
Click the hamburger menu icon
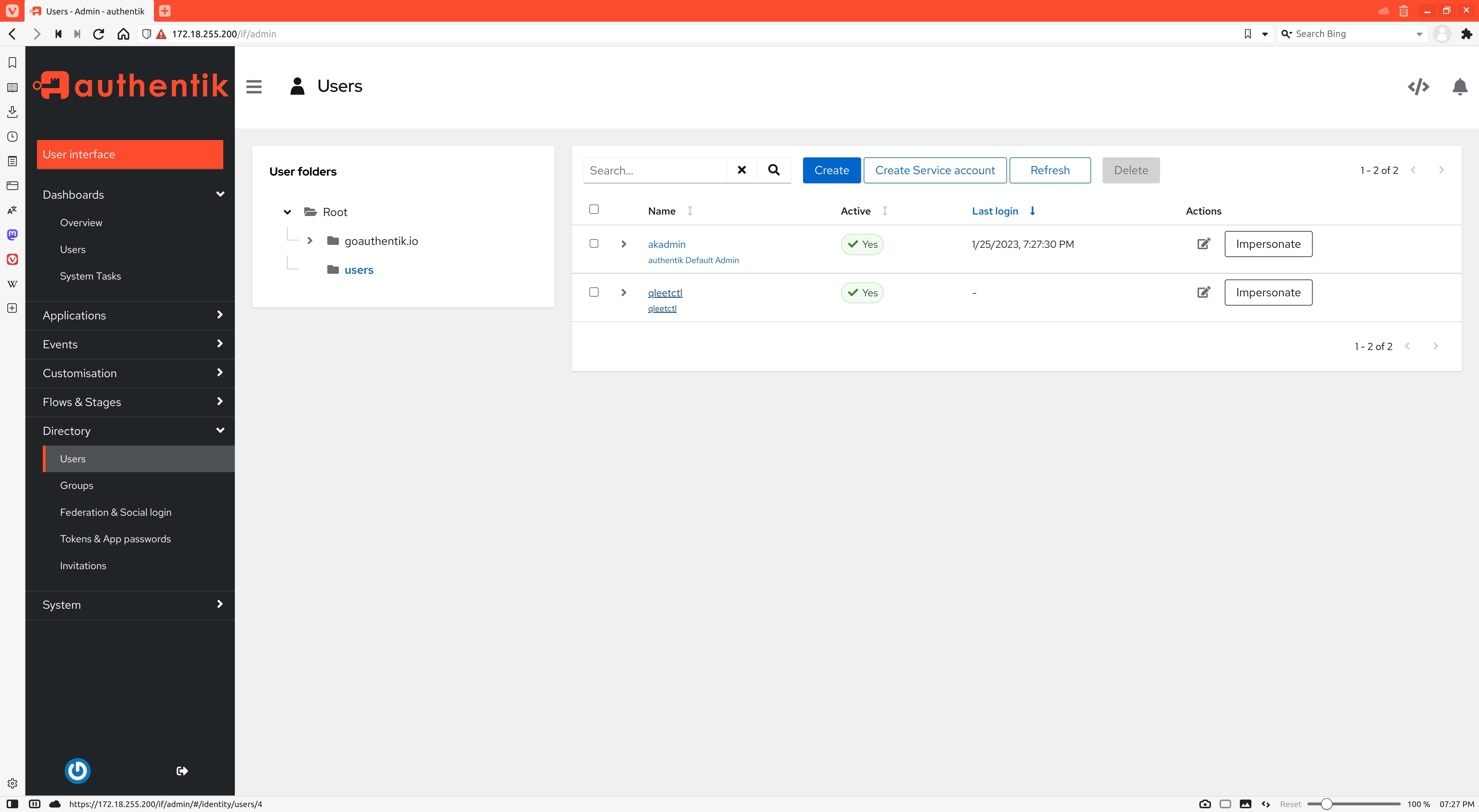click(254, 86)
